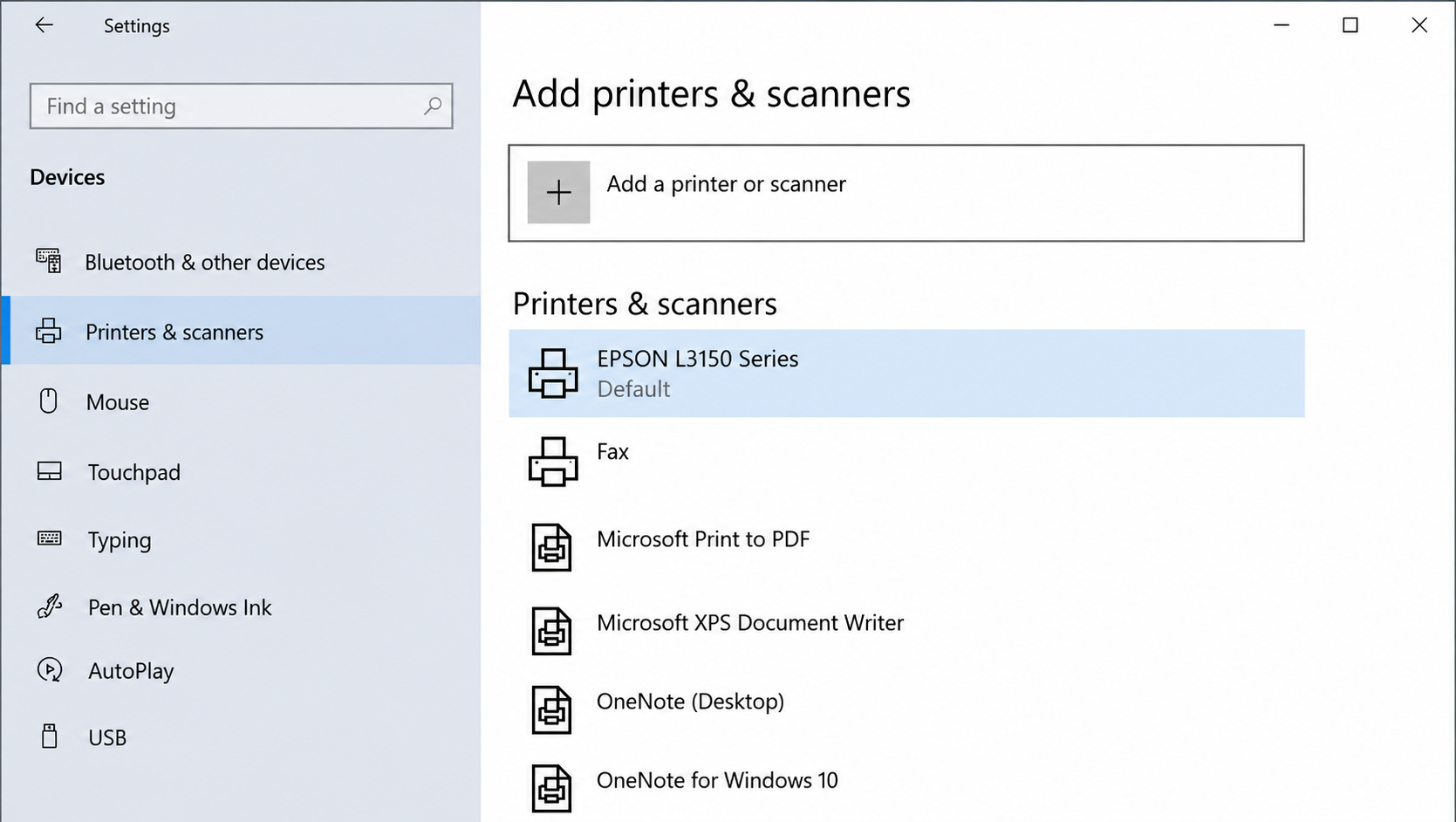This screenshot has width=1456, height=822.
Task: Click Add a printer or scanner
Action: point(906,193)
